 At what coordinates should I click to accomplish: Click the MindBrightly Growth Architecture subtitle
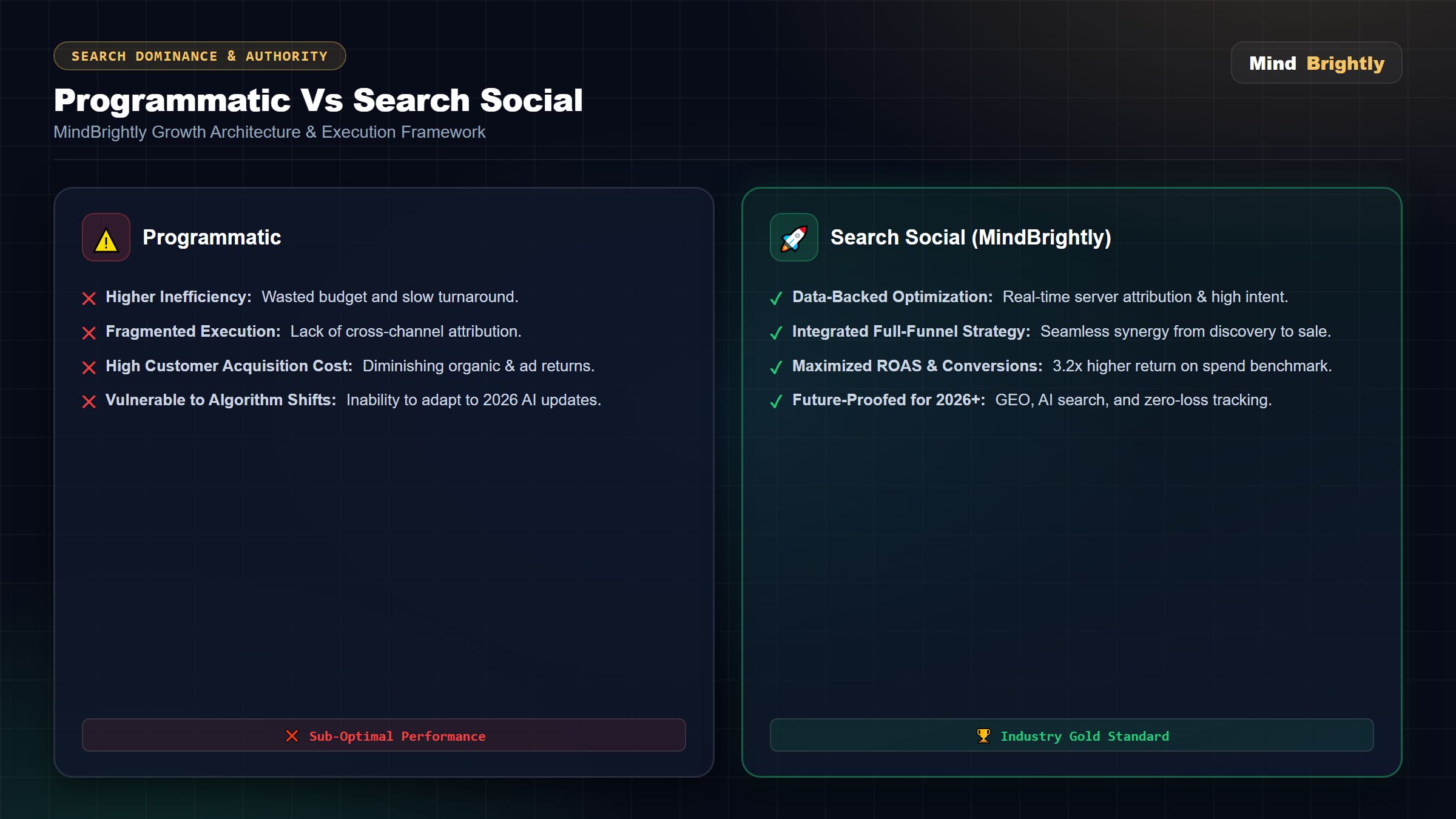click(x=269, y=132)
